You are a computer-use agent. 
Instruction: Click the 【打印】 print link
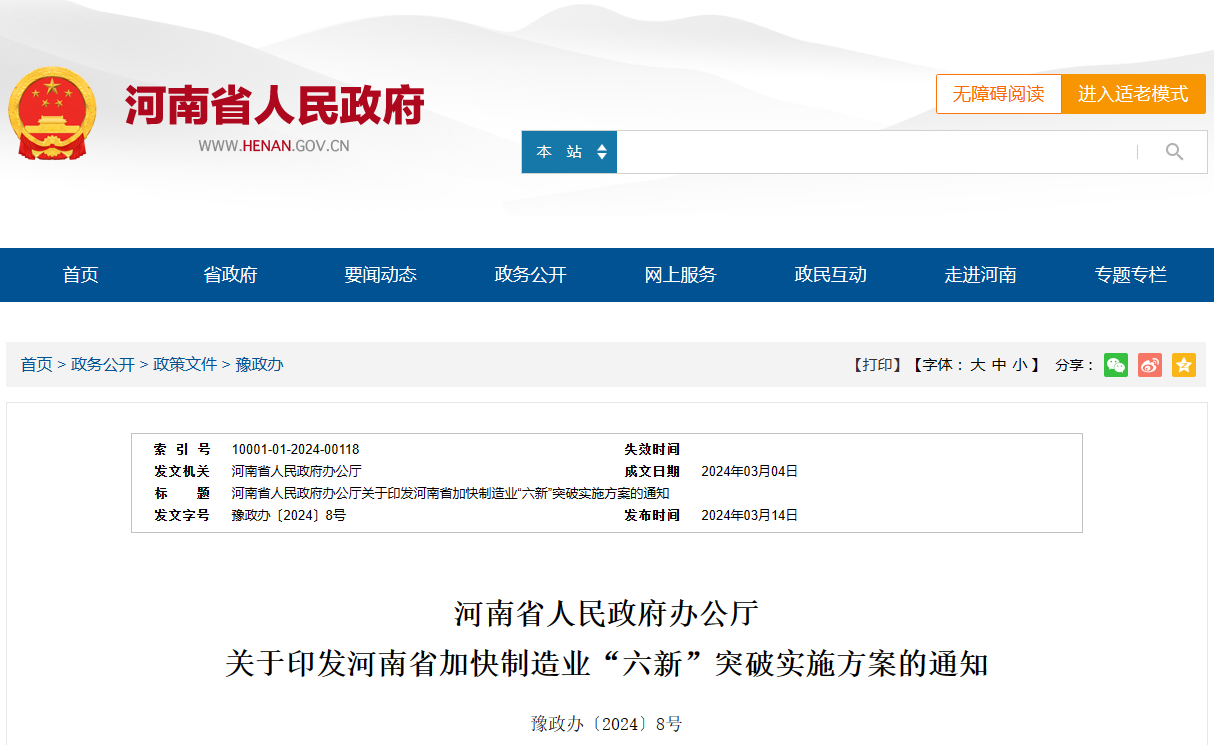pyautogui.click(x=876, y=365)
